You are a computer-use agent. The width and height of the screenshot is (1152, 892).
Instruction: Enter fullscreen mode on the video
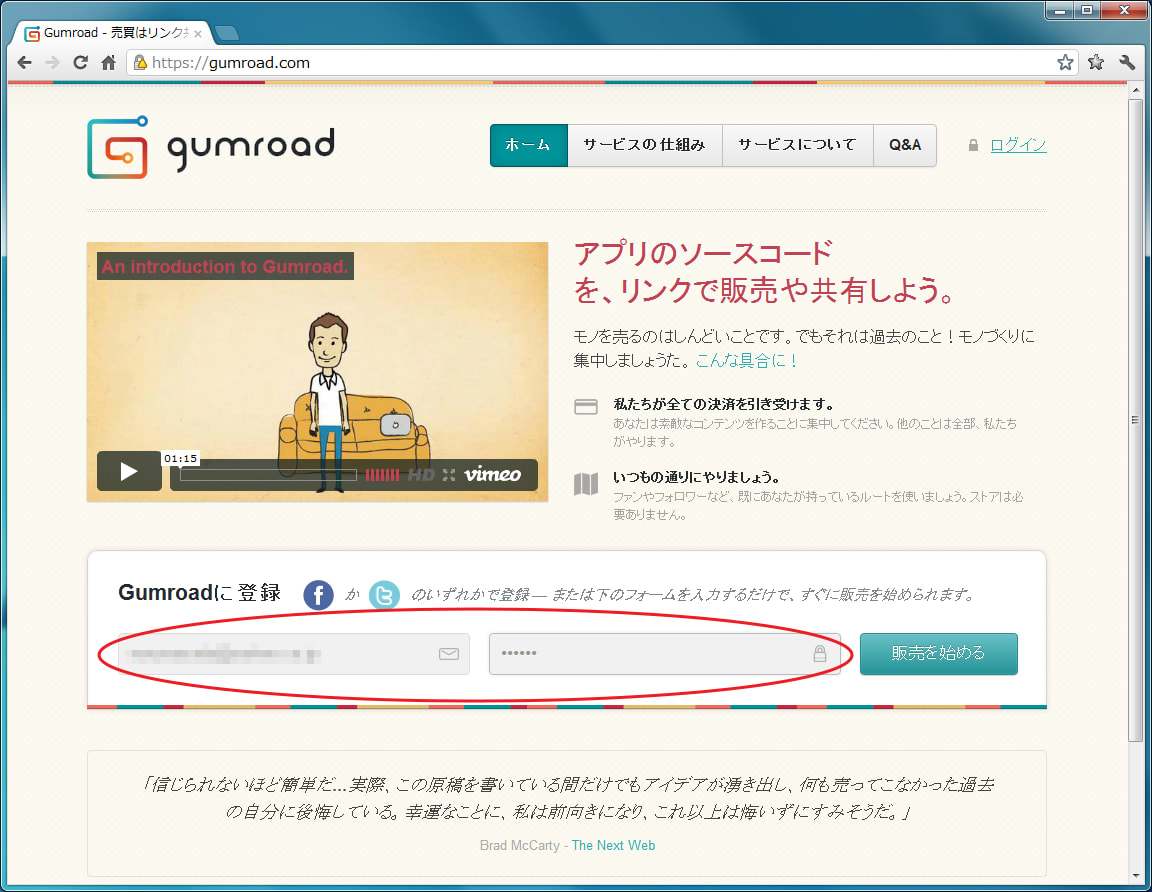tap(449, 475)
